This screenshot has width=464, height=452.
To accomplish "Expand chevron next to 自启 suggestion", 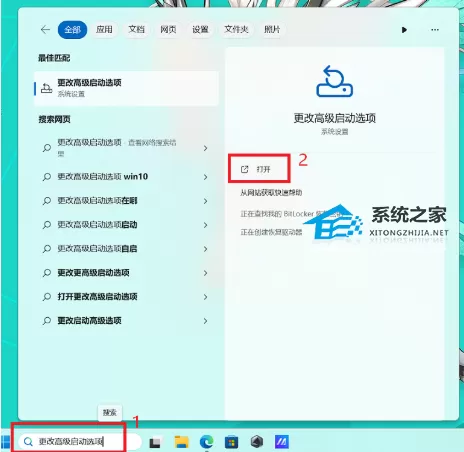I will click(206, 249).
